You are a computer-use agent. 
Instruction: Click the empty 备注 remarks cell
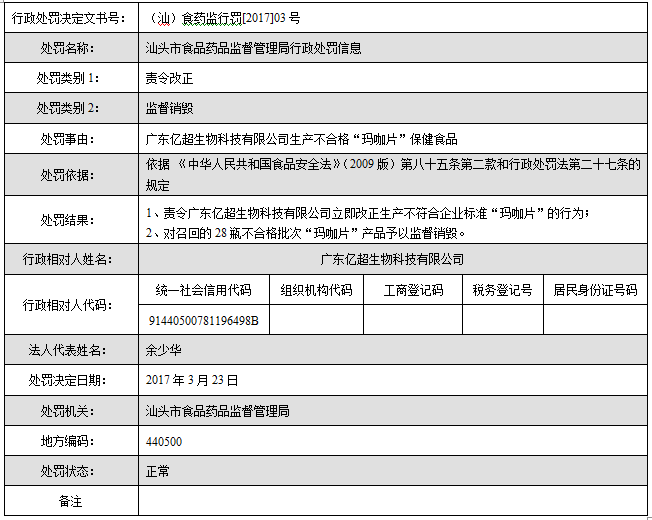pyautogui.click(x=393, y=501)
